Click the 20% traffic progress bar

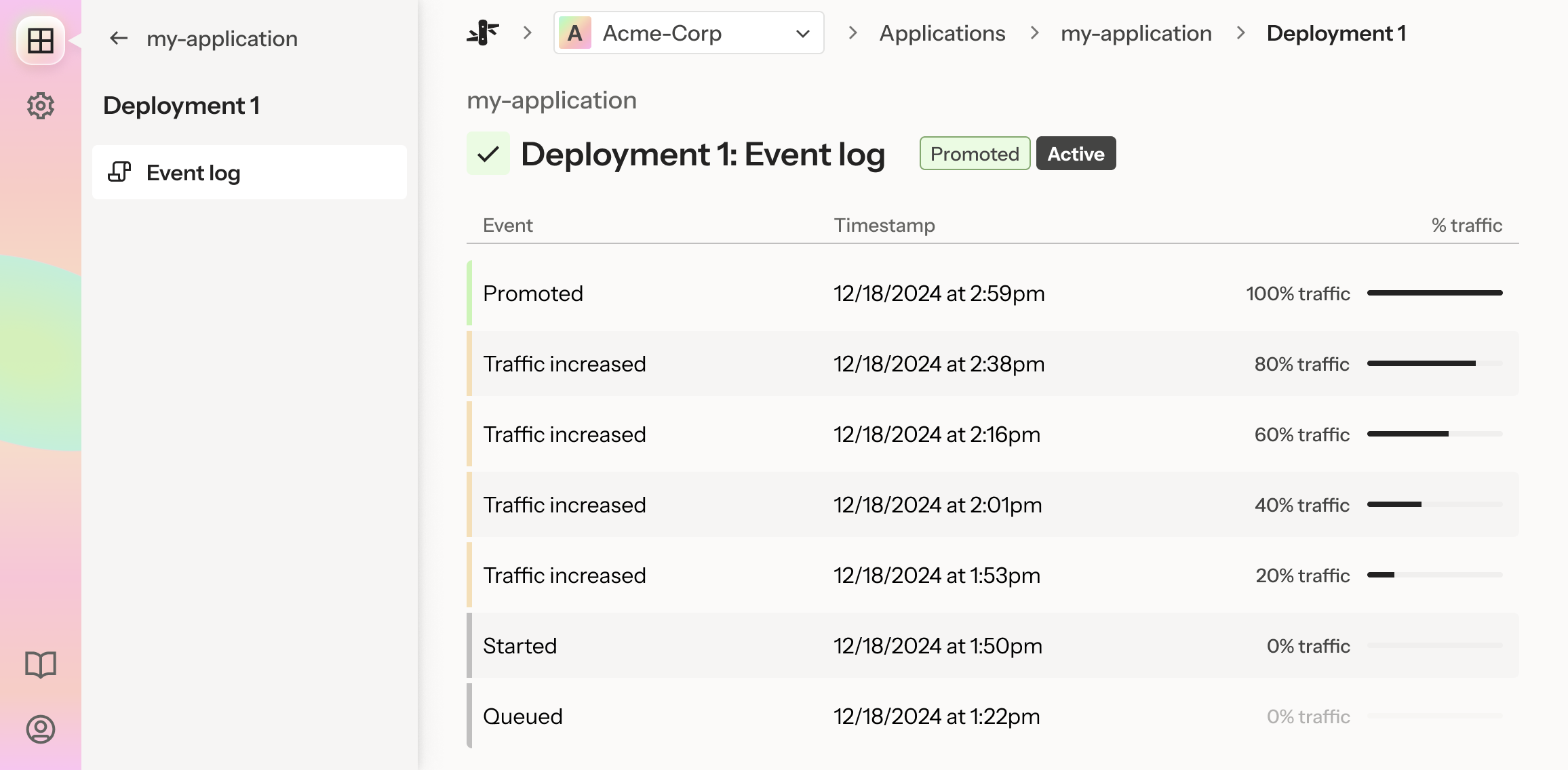(1435, 575)
